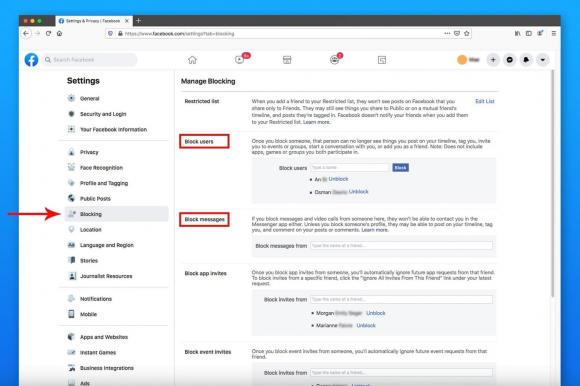The height and width of the screenshot is (386, 580).
Task: Toggle the Firefox sidebar icon
Action: [529, 33]
